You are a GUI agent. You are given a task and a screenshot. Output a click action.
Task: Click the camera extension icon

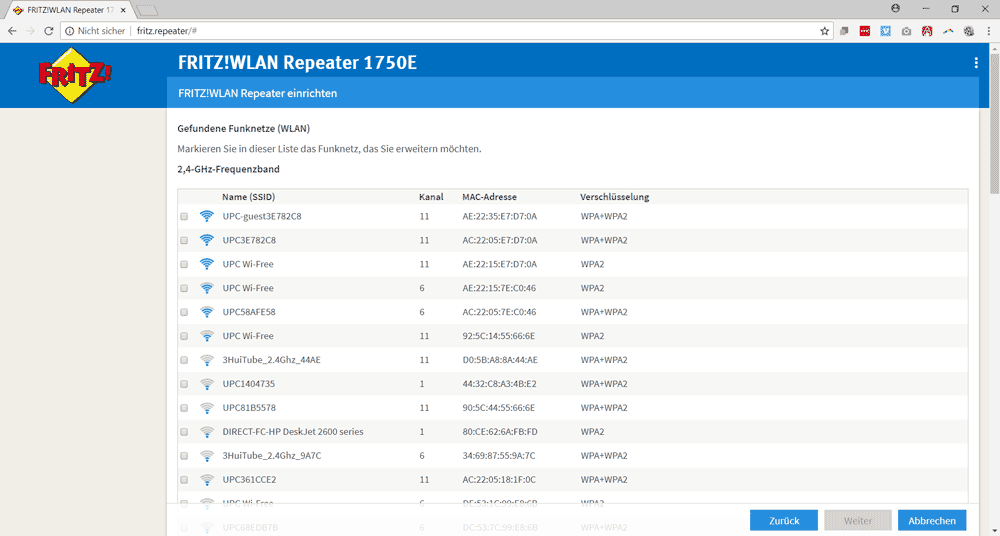(x=906, y=31)
